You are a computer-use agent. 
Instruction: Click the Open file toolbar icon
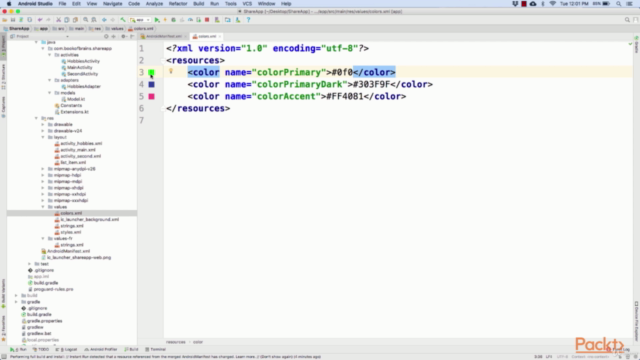[4, 20]
